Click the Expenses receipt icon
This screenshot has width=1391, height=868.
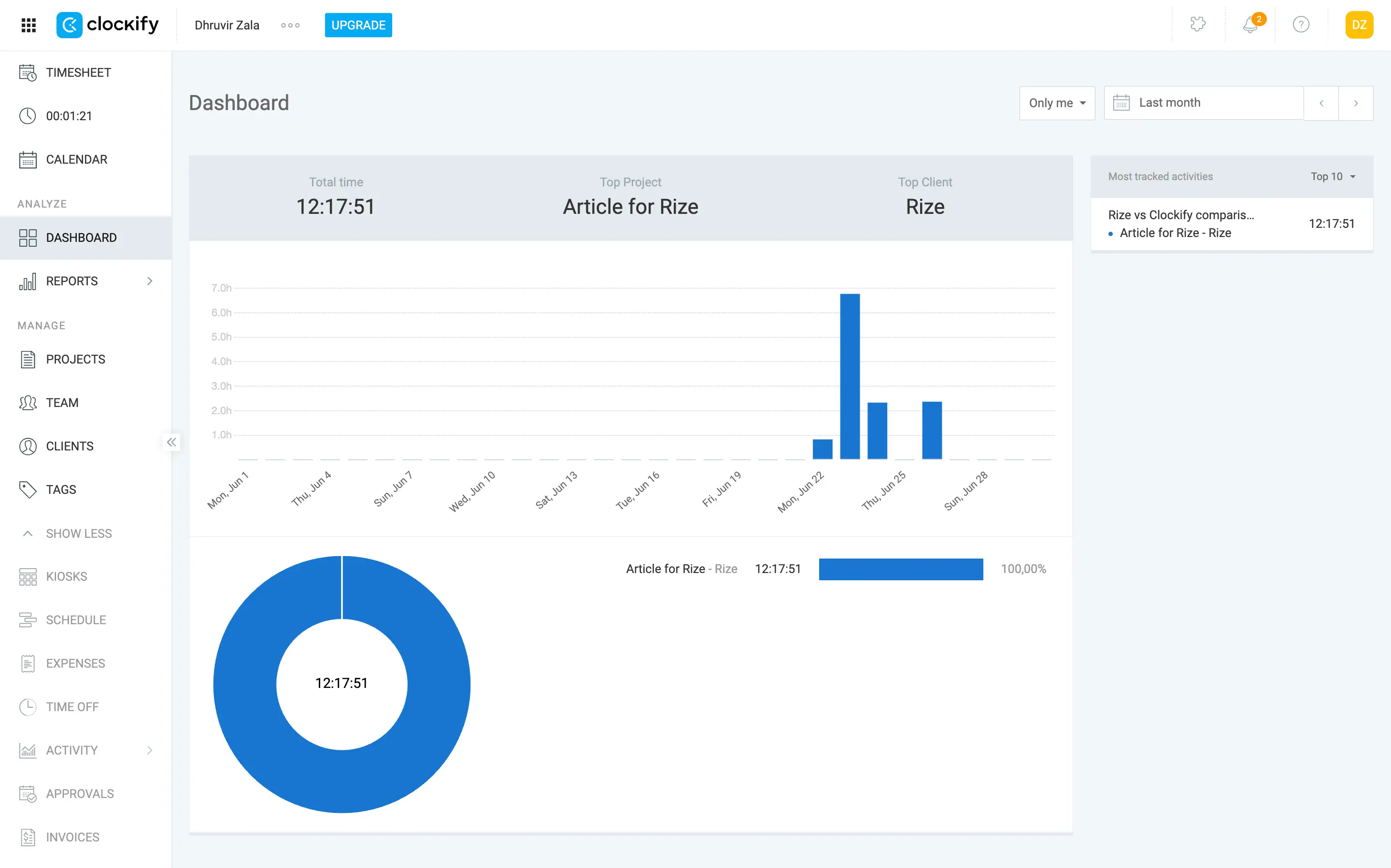pyautogui.click(x=28, y=664)
